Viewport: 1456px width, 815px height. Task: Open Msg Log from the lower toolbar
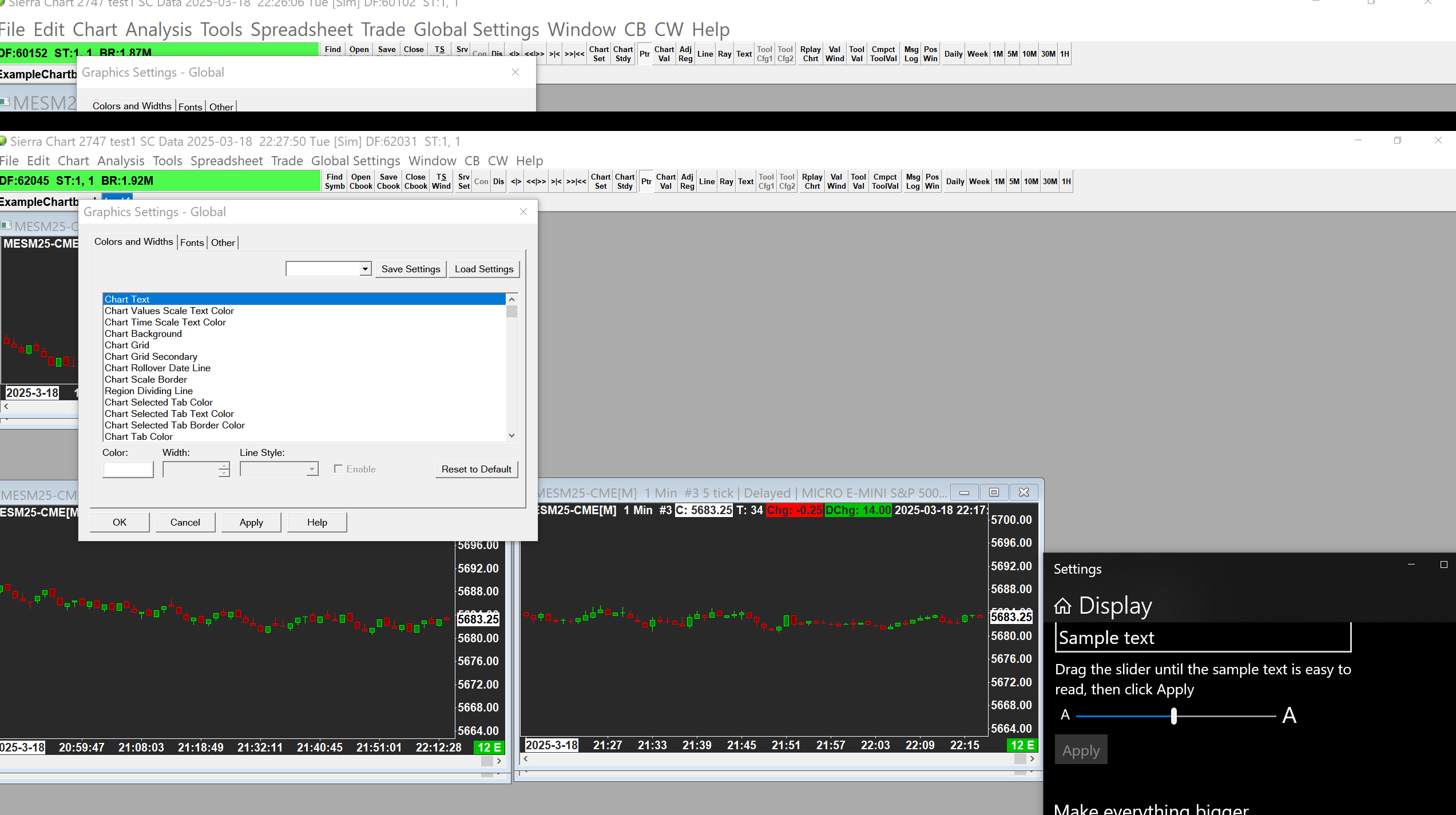pyautogui.click(x=913, y=181)
